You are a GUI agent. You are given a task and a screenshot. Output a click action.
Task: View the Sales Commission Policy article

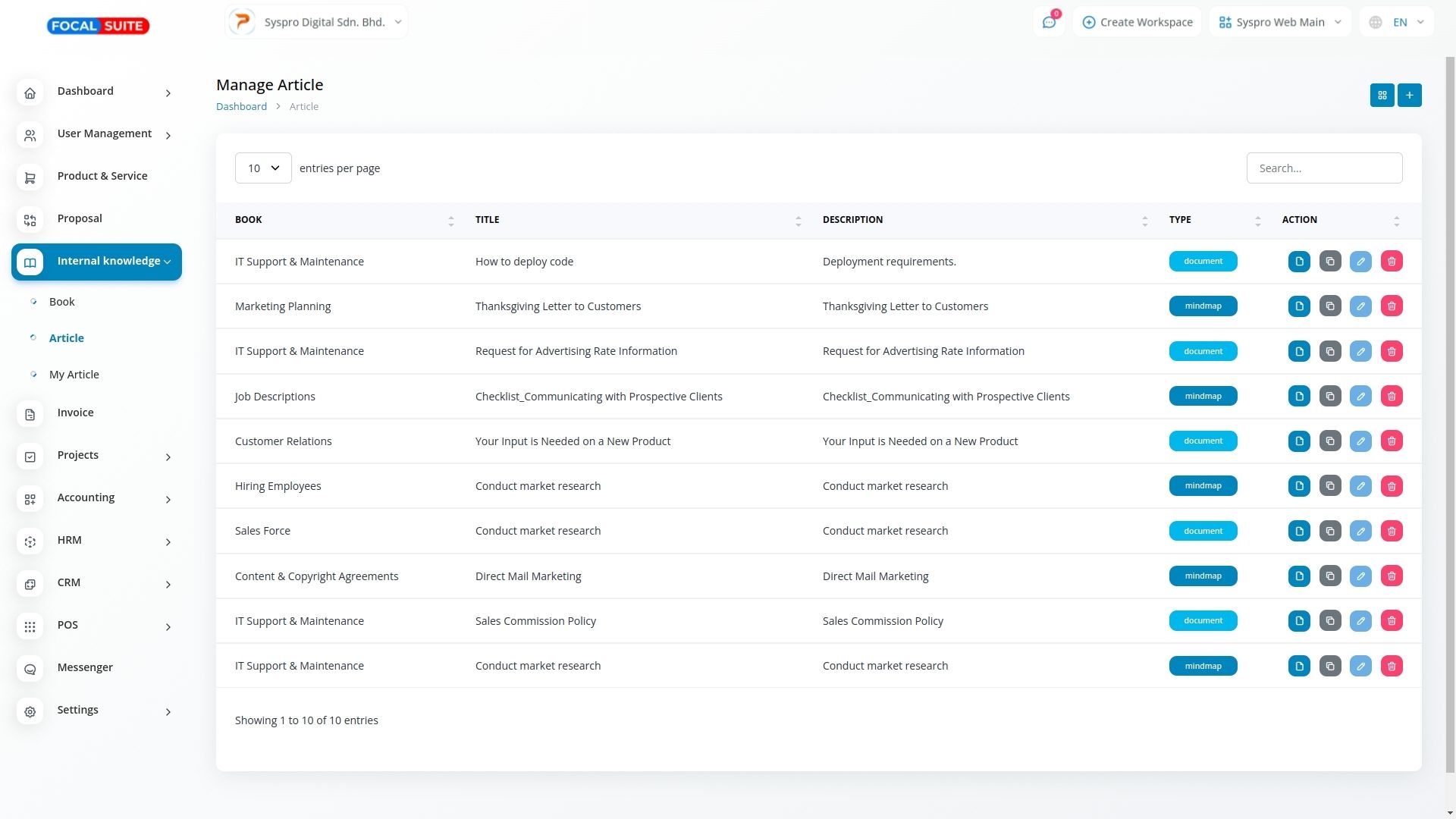[1299, 621]
